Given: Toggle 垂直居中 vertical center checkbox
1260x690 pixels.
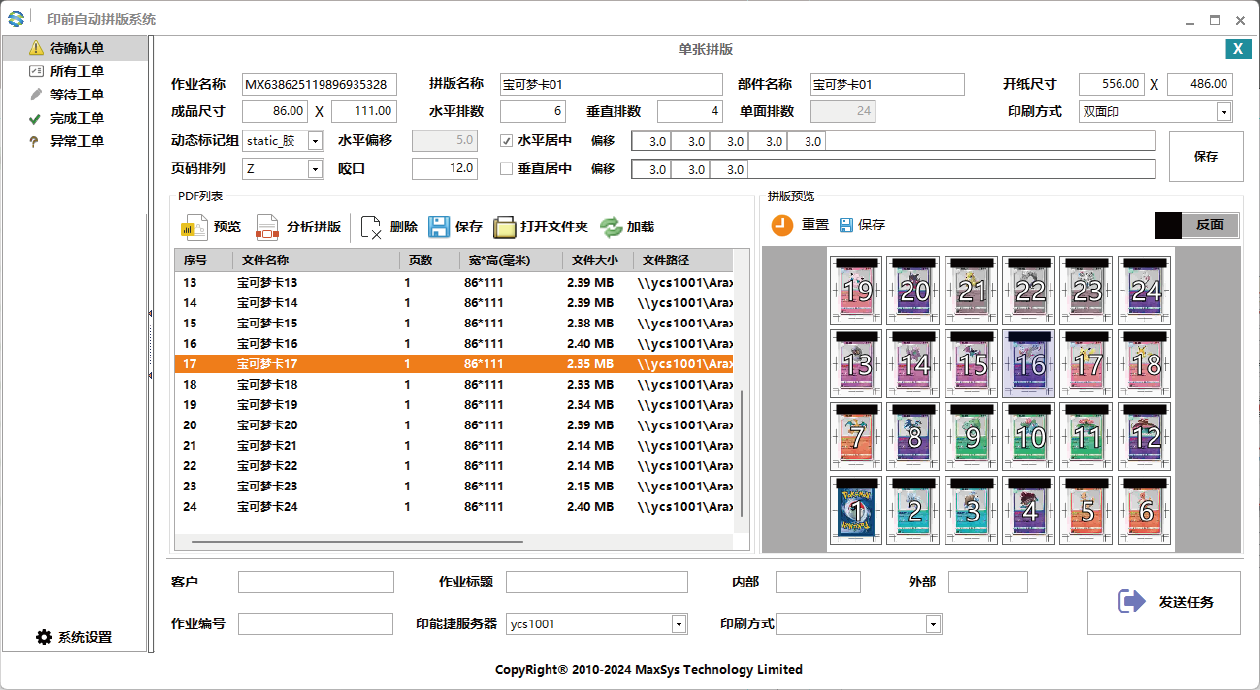Looking at the screenshot, I should tap(507, 169).
